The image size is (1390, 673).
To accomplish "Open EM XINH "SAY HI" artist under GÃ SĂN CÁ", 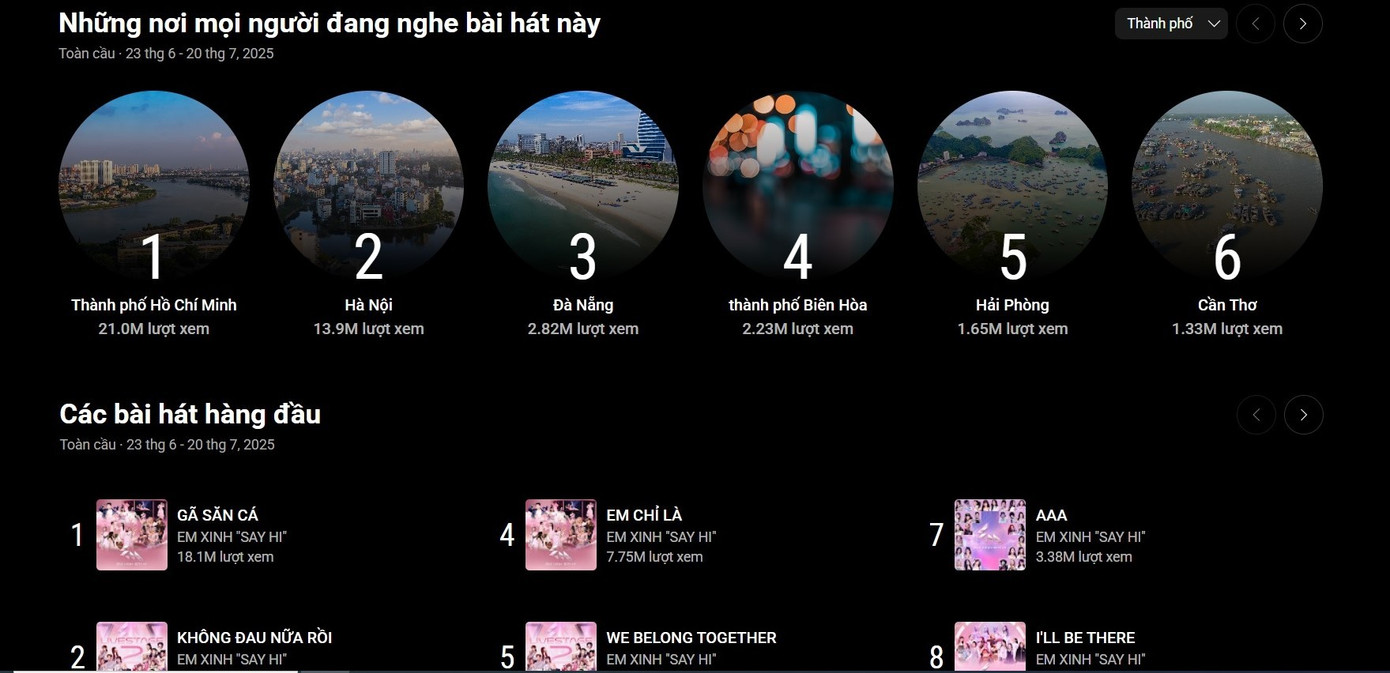I will point(232,537).
